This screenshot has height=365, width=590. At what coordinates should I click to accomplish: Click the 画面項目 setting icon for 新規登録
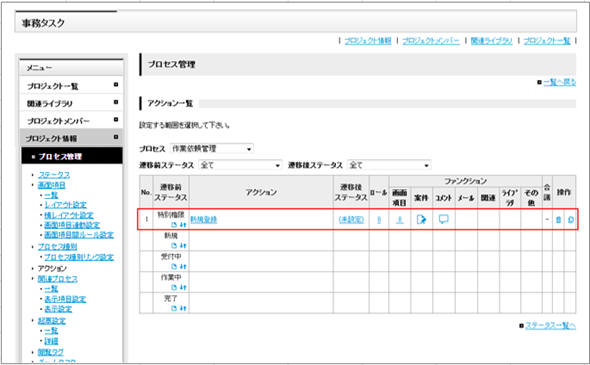pyautogui.click(x=400, y=219)
